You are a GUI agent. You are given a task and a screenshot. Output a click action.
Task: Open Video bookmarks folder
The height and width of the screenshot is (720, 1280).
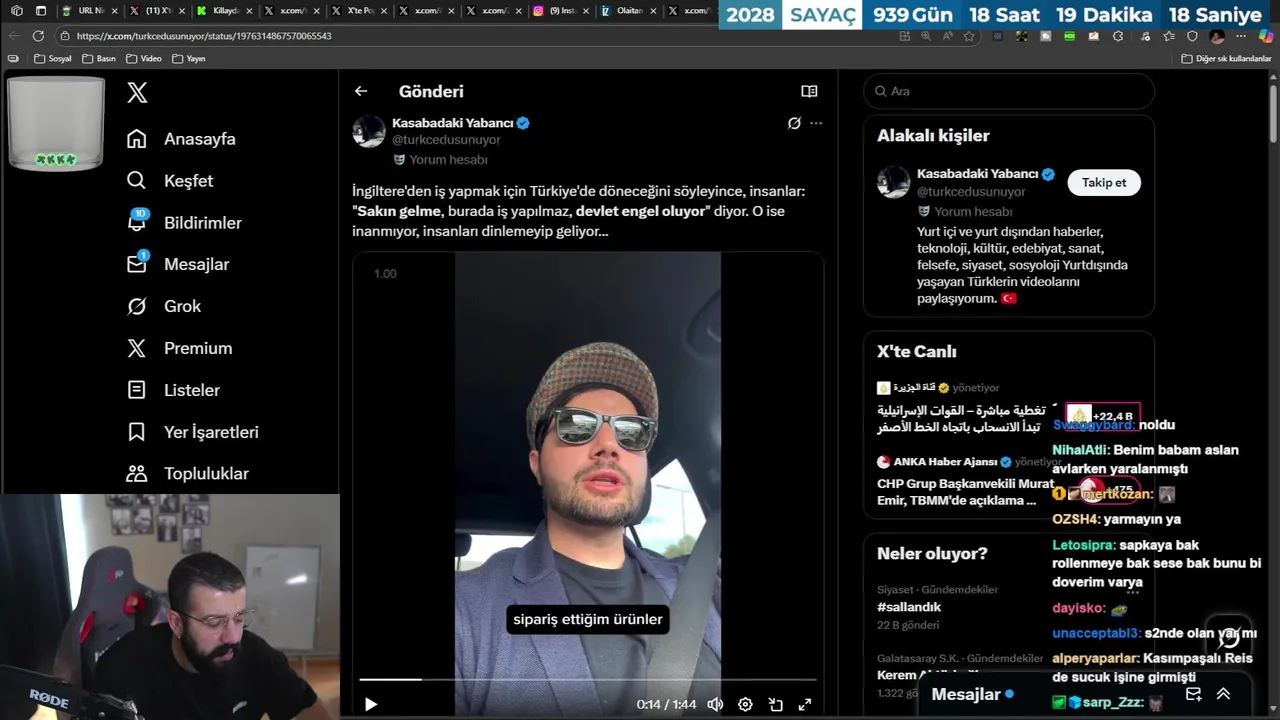coord(144,58)
